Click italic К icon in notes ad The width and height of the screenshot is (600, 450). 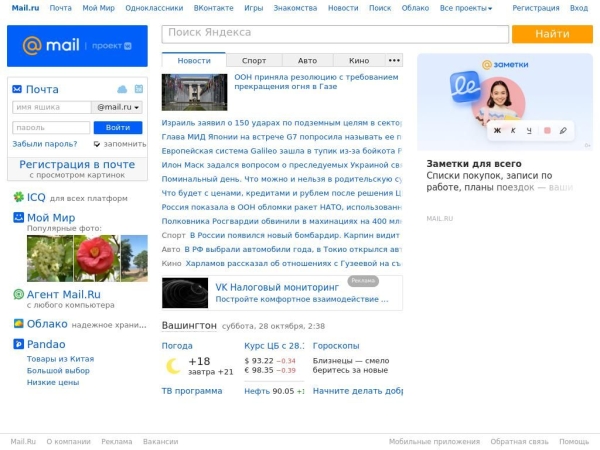[513, 130]
